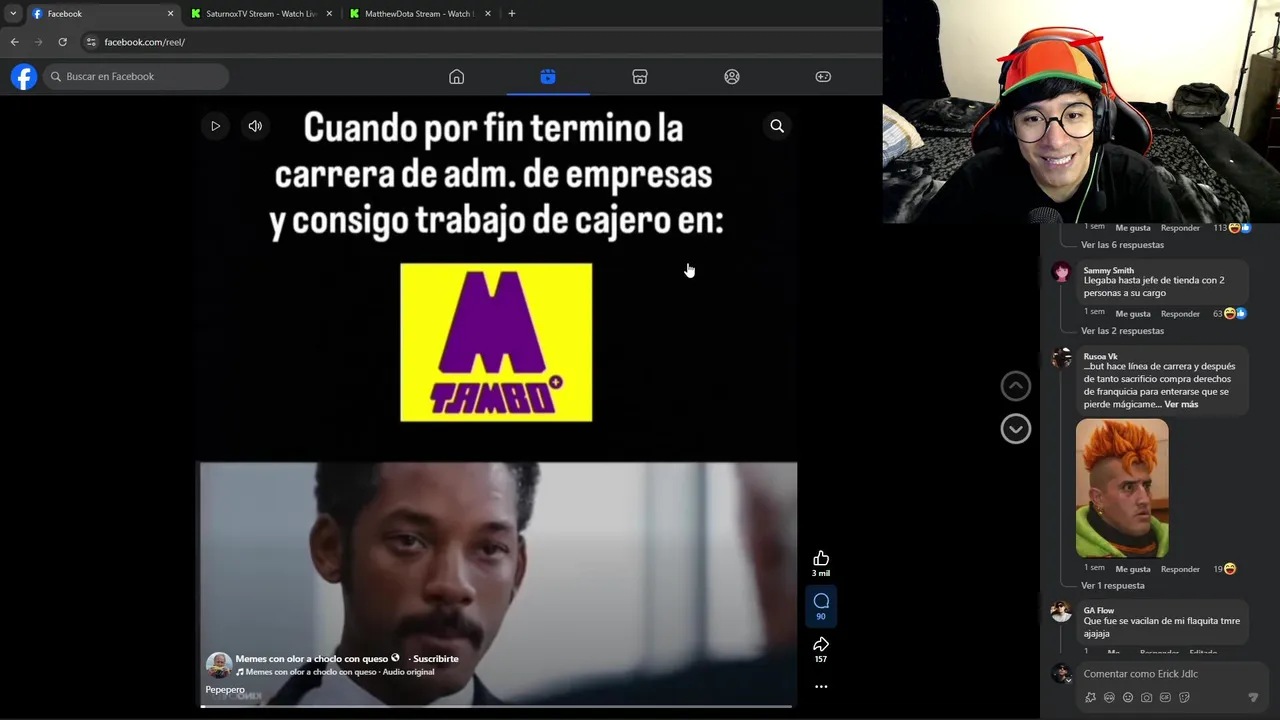
Task: Go to the previous reel with up chevron
Action: pyautogui.click(x=1015, y=386)
